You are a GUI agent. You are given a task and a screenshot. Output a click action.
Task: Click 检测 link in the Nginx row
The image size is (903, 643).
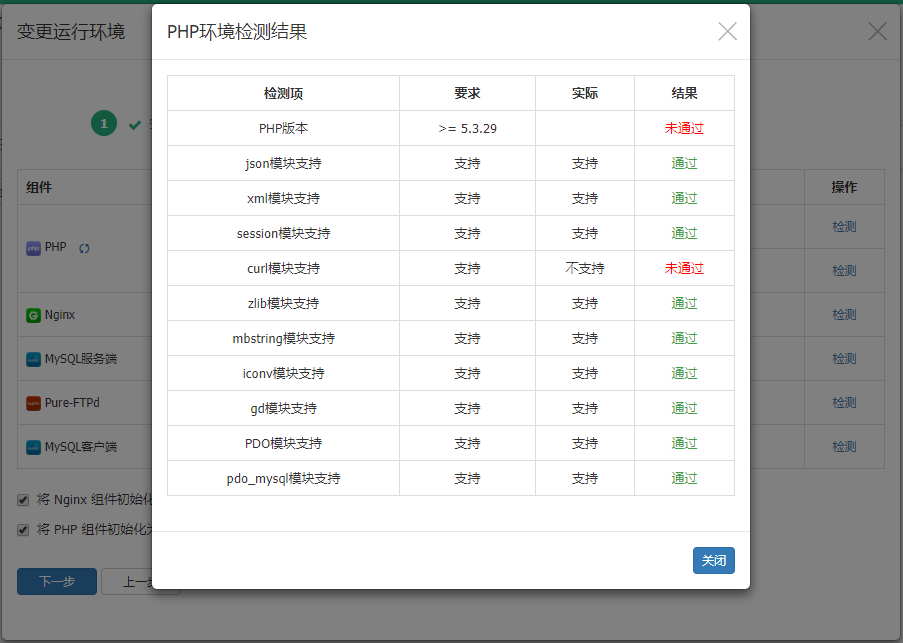click(x=844, y=315)
